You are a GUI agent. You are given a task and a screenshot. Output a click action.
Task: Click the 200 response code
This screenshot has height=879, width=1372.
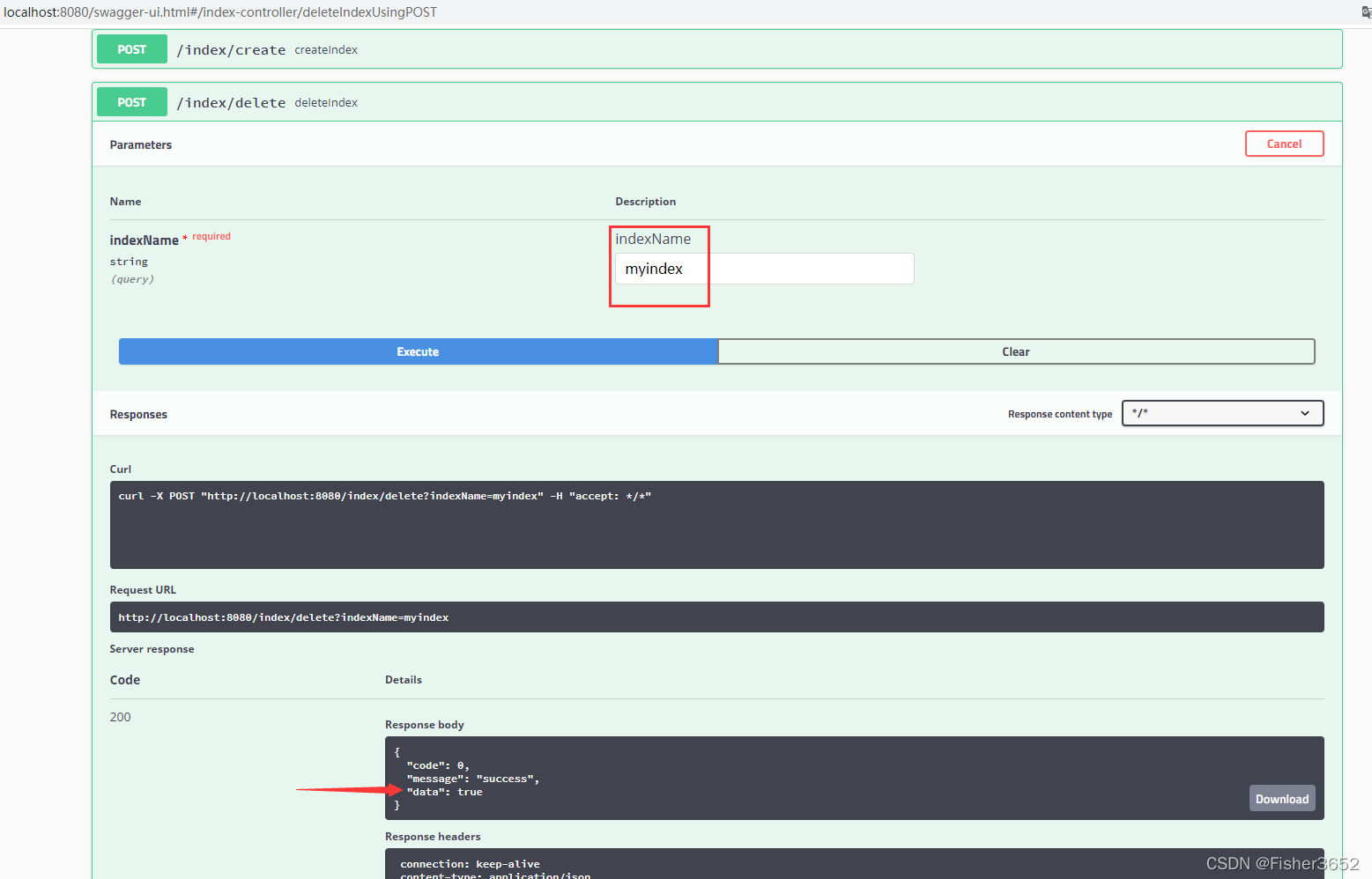120,717
